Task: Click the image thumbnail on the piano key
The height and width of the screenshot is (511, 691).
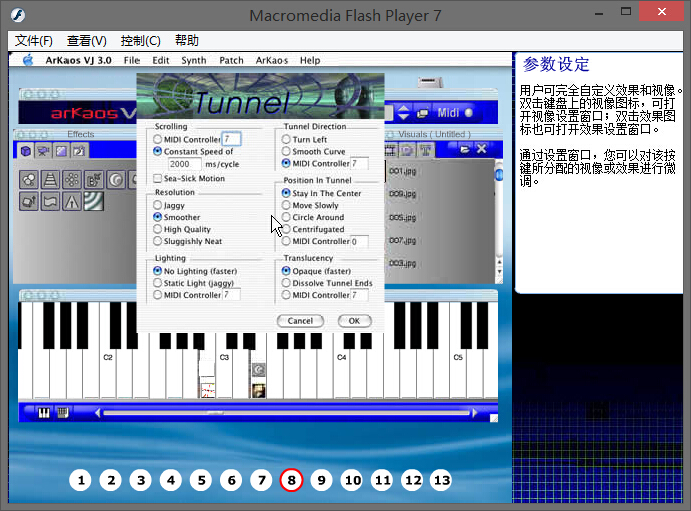Action: click(259, 390)
